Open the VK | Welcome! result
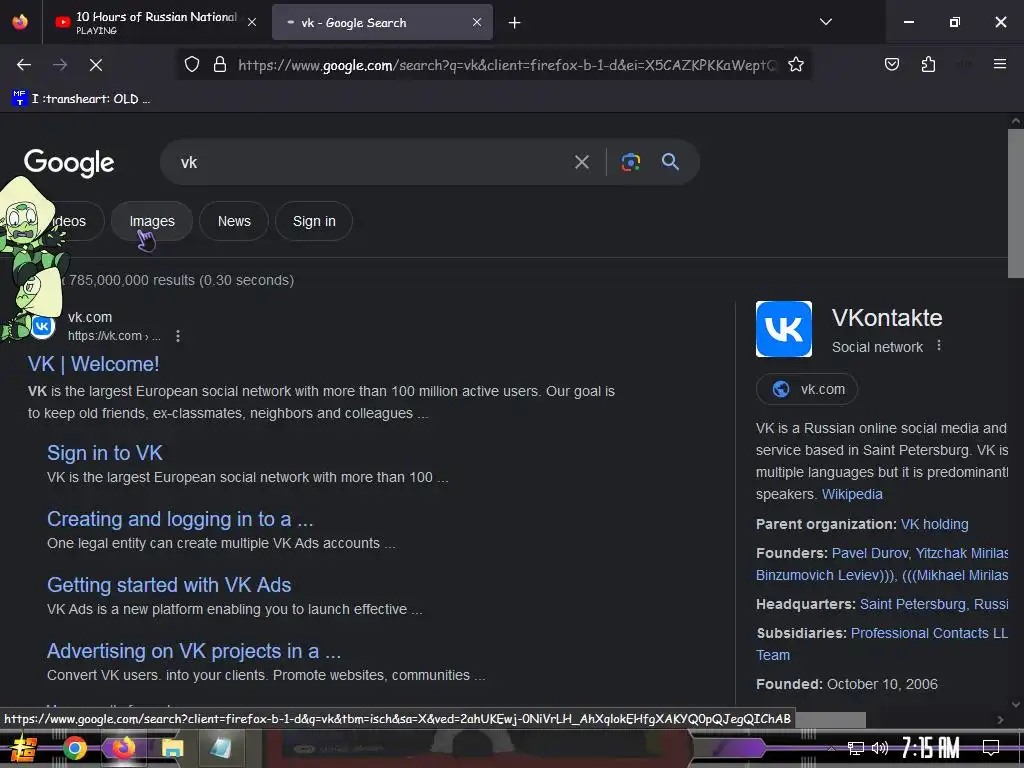 tap(93, 364)
